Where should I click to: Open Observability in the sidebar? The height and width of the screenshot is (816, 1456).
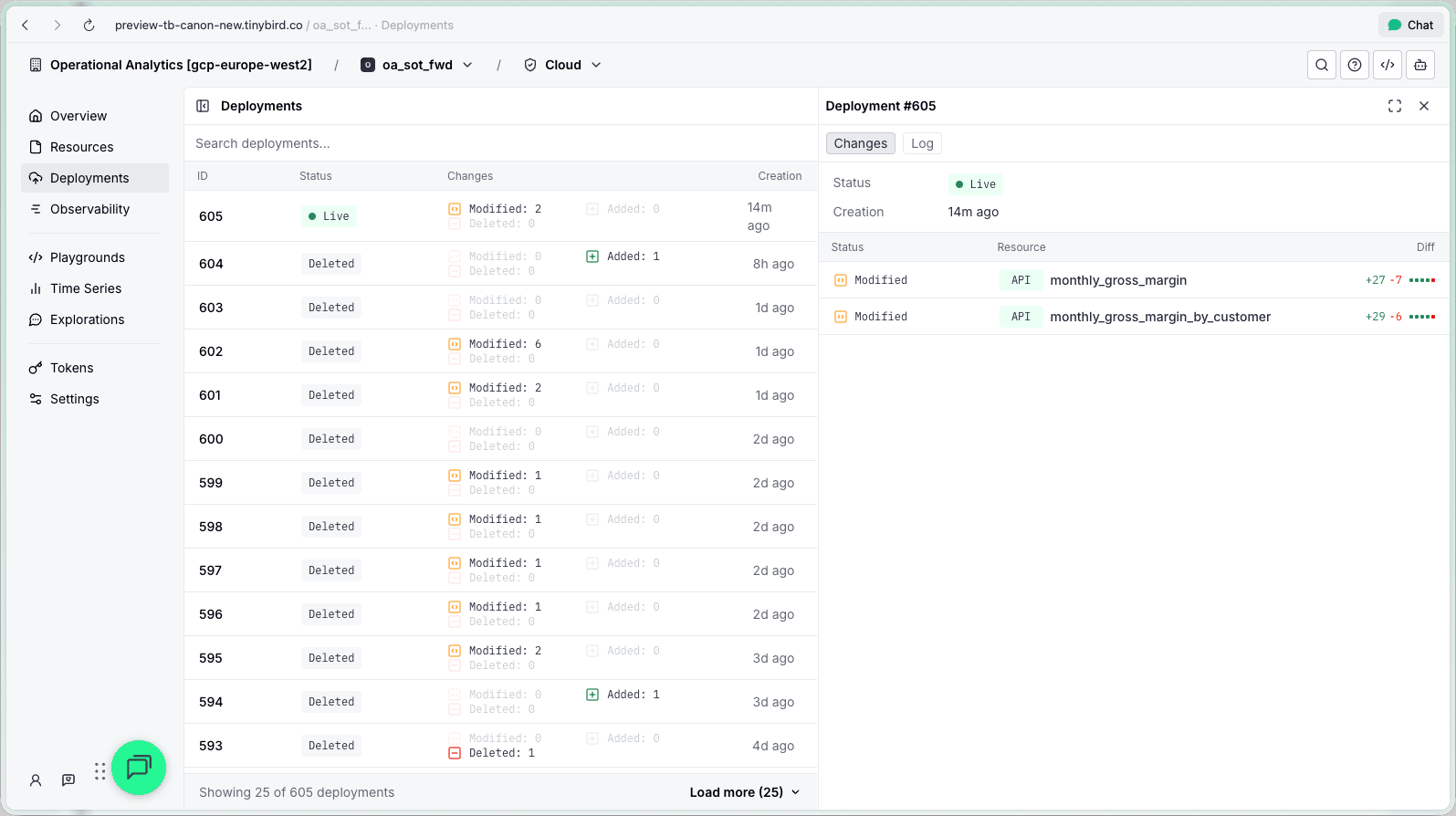(x=89, y=209)
